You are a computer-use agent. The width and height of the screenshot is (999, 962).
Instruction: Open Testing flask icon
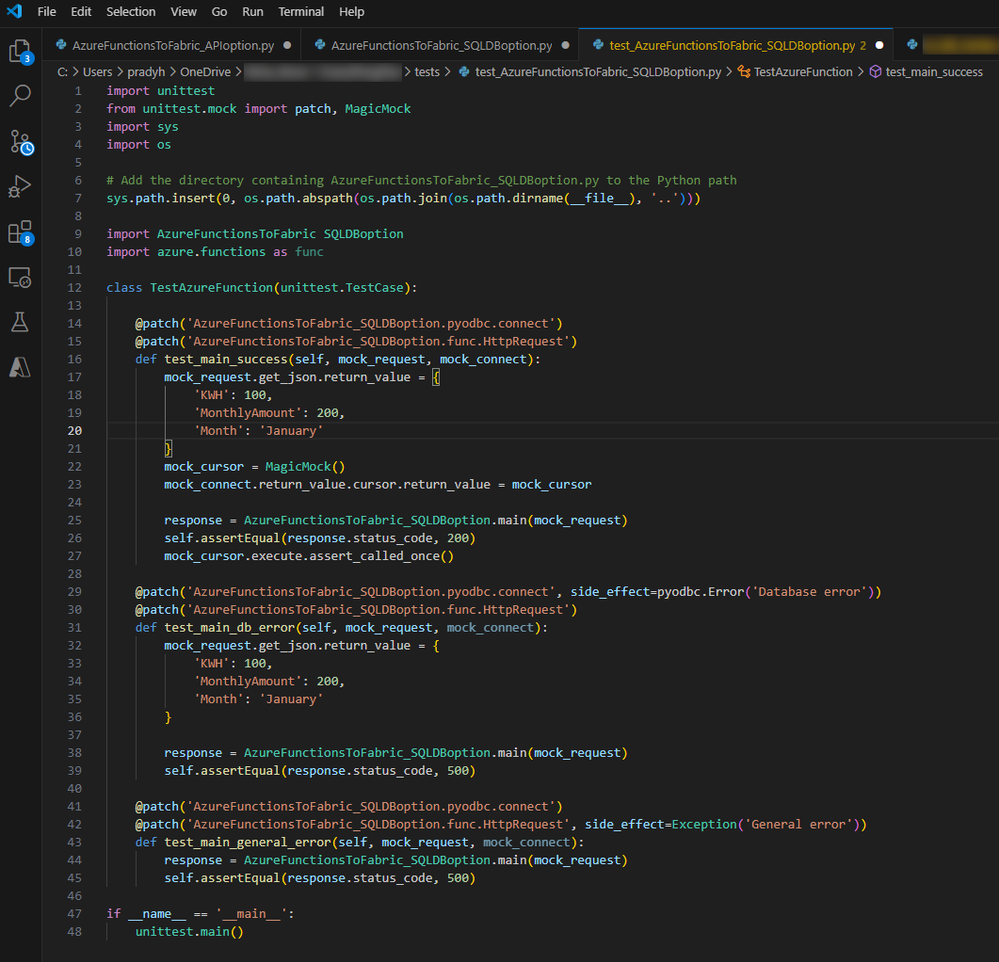pos(20,322)
